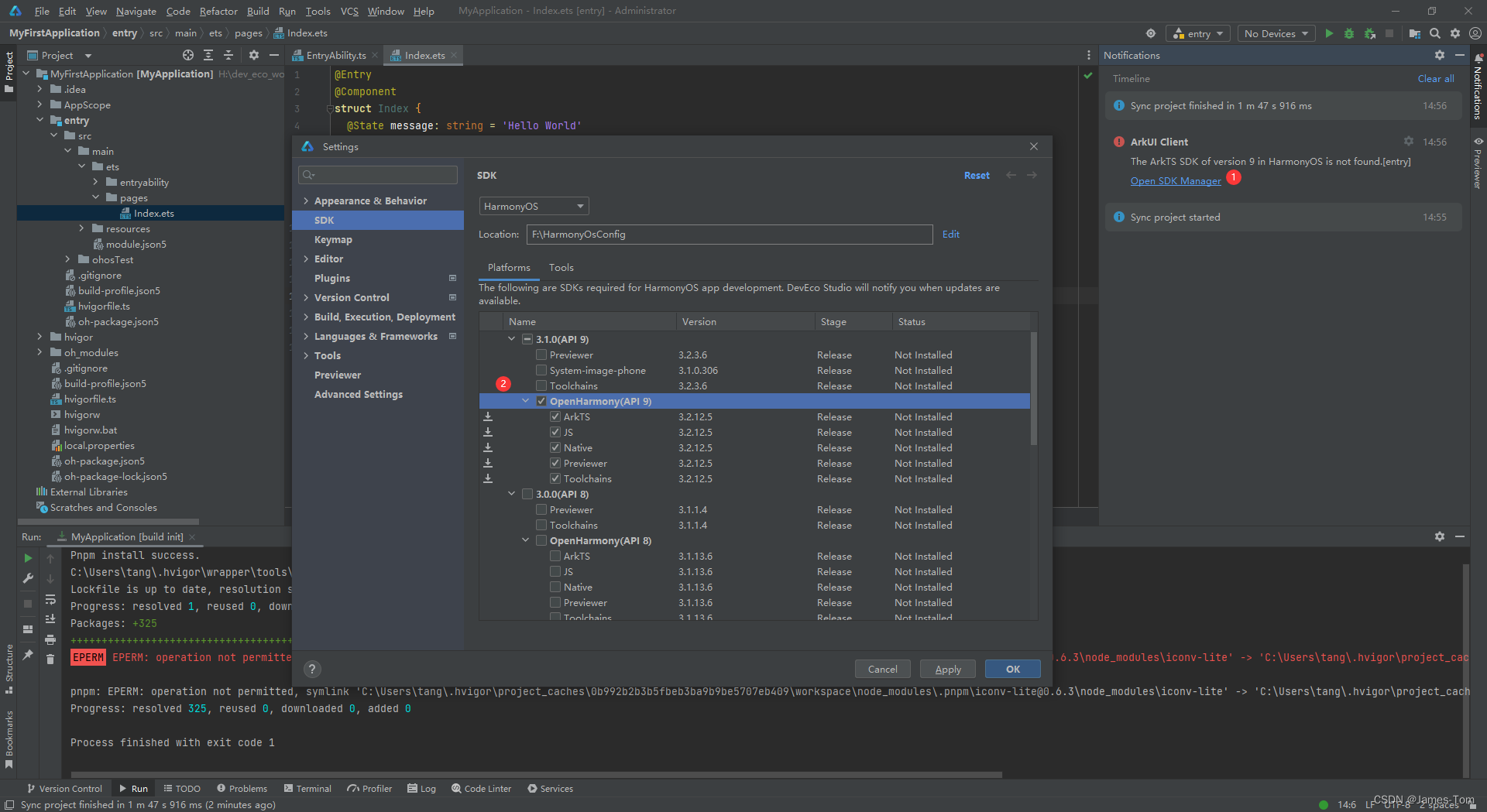This screenshot has width=1487, height=812.
Task: Uncheck JS 3.2.12.5 checkbox
Action: point(555,432)
